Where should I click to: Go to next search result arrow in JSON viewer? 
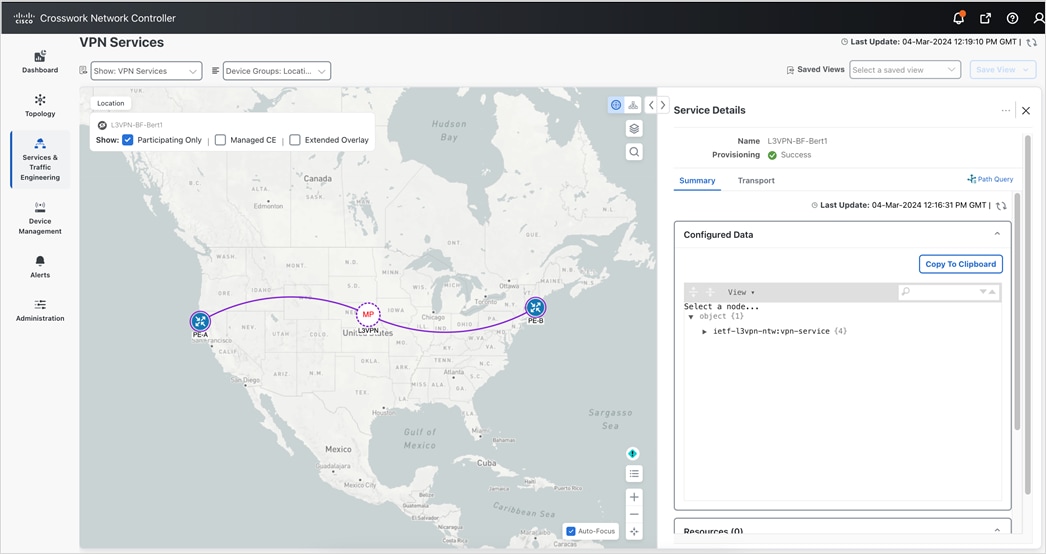coord(983,292)
